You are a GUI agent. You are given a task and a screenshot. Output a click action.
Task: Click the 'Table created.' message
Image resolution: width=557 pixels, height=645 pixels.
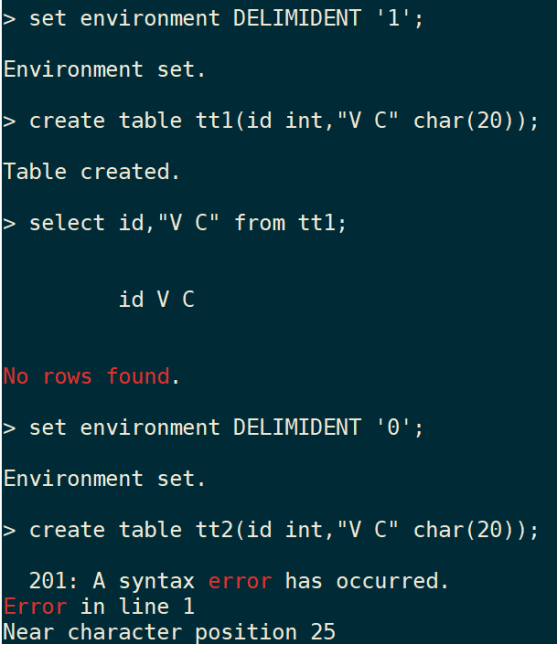click(92, 172)
